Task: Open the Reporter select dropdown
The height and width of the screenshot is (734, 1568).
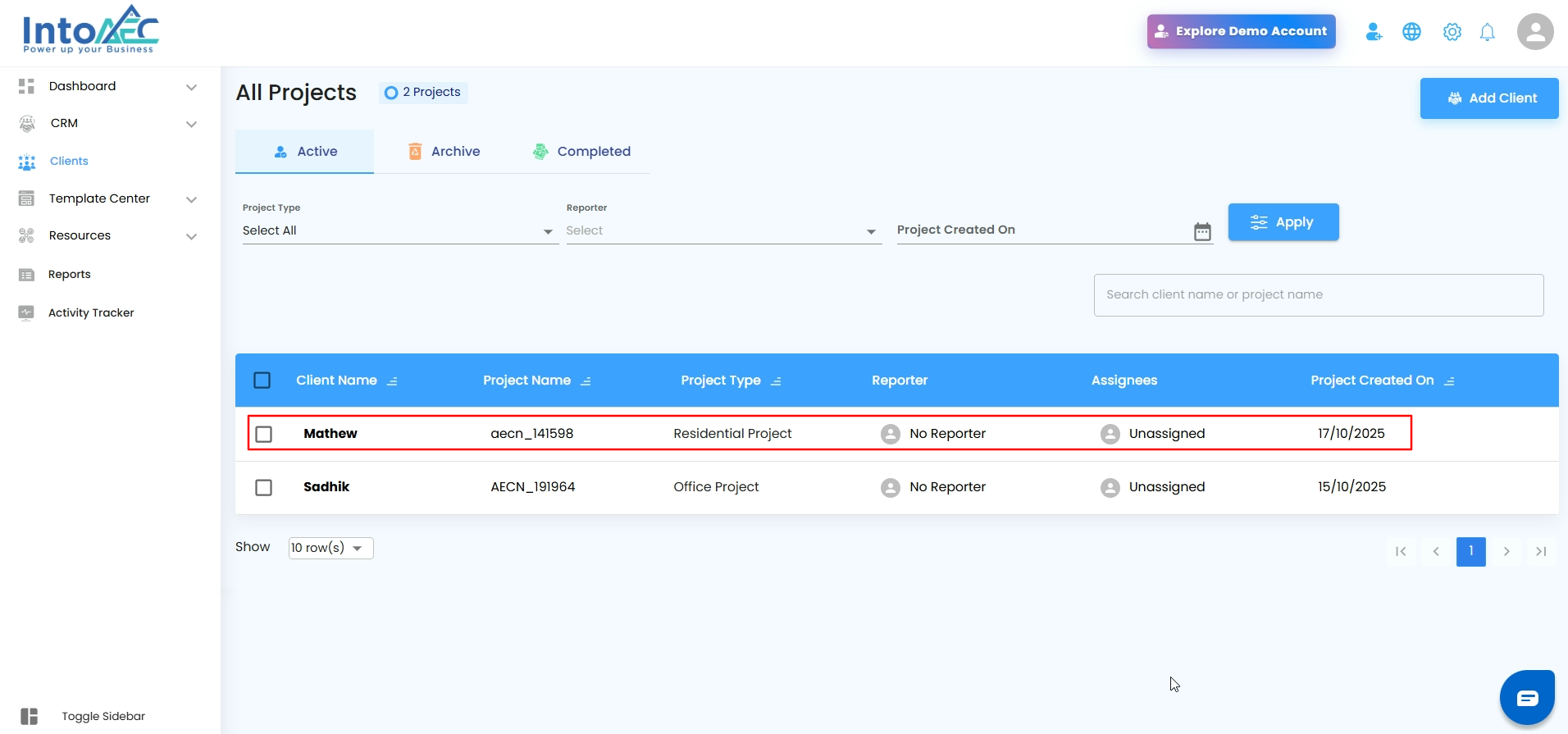Action: click(722, 231)
